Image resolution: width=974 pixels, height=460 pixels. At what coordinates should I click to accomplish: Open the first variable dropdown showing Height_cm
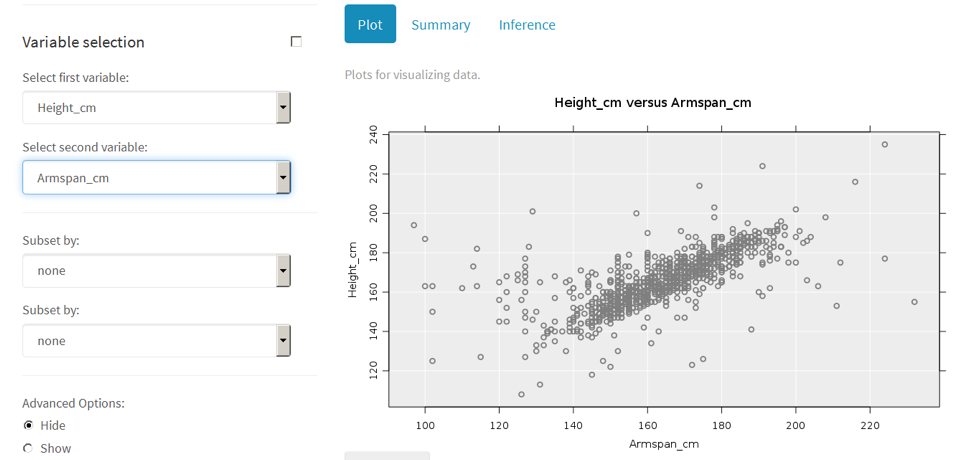(x=156, y=107)
